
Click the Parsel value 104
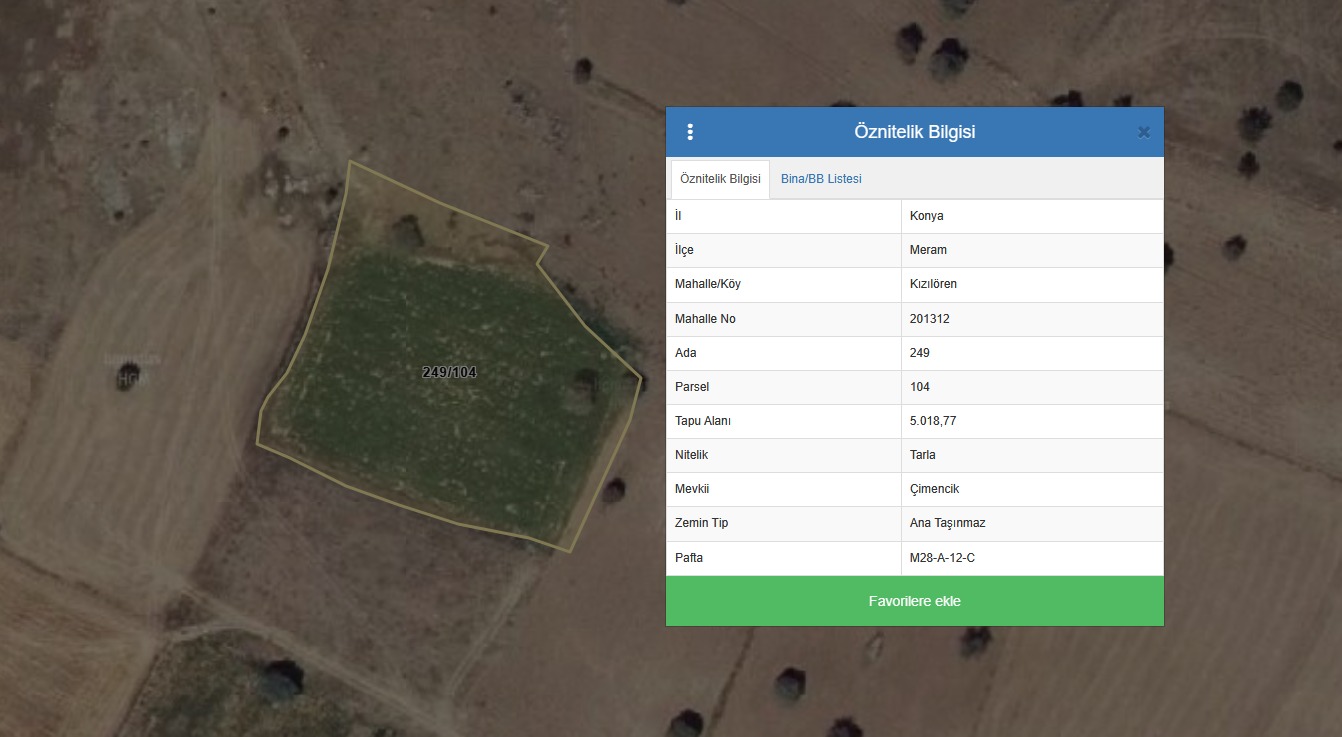[920, 387]
